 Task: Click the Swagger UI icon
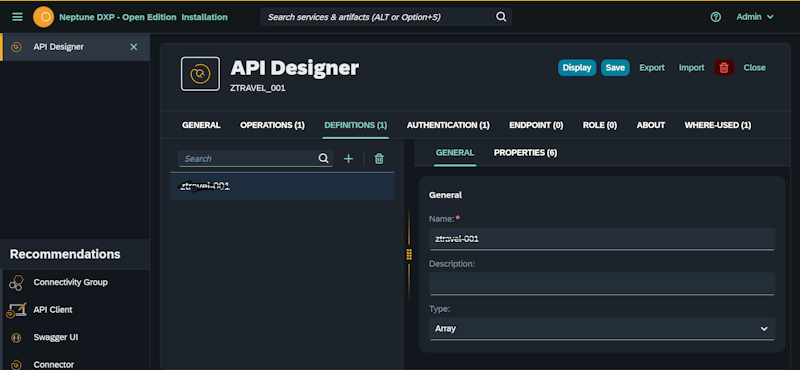pos(16,337)
